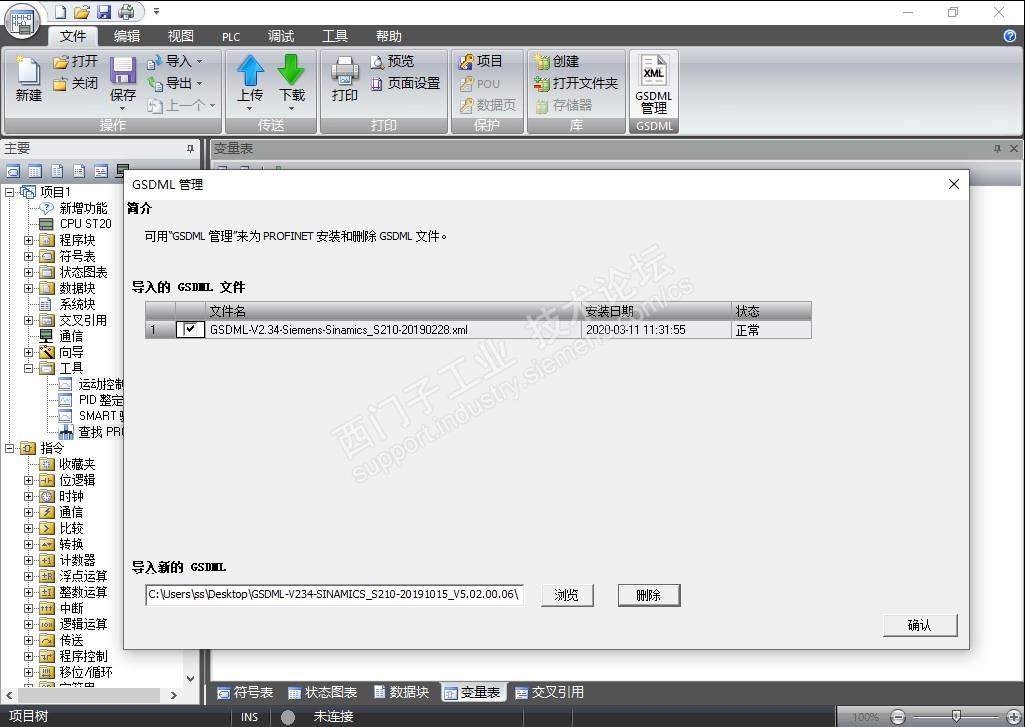Click the 删除 delete button
Viewport: 1025px width, 727px height.
(x=649, y=595)
